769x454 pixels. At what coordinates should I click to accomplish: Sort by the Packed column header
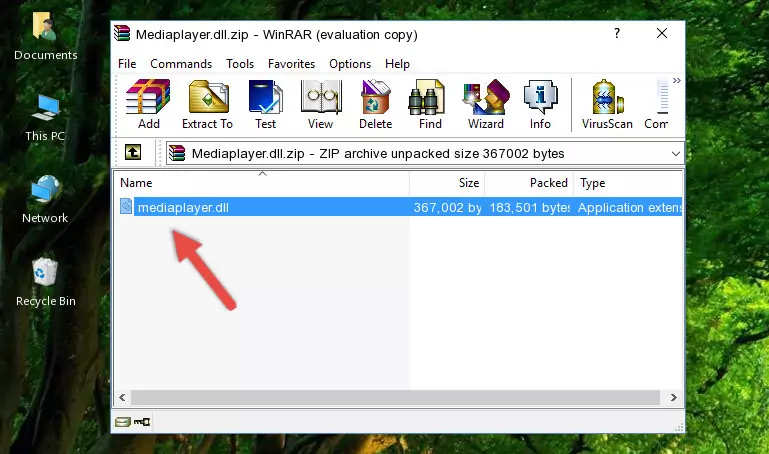[x=529, y=183]
